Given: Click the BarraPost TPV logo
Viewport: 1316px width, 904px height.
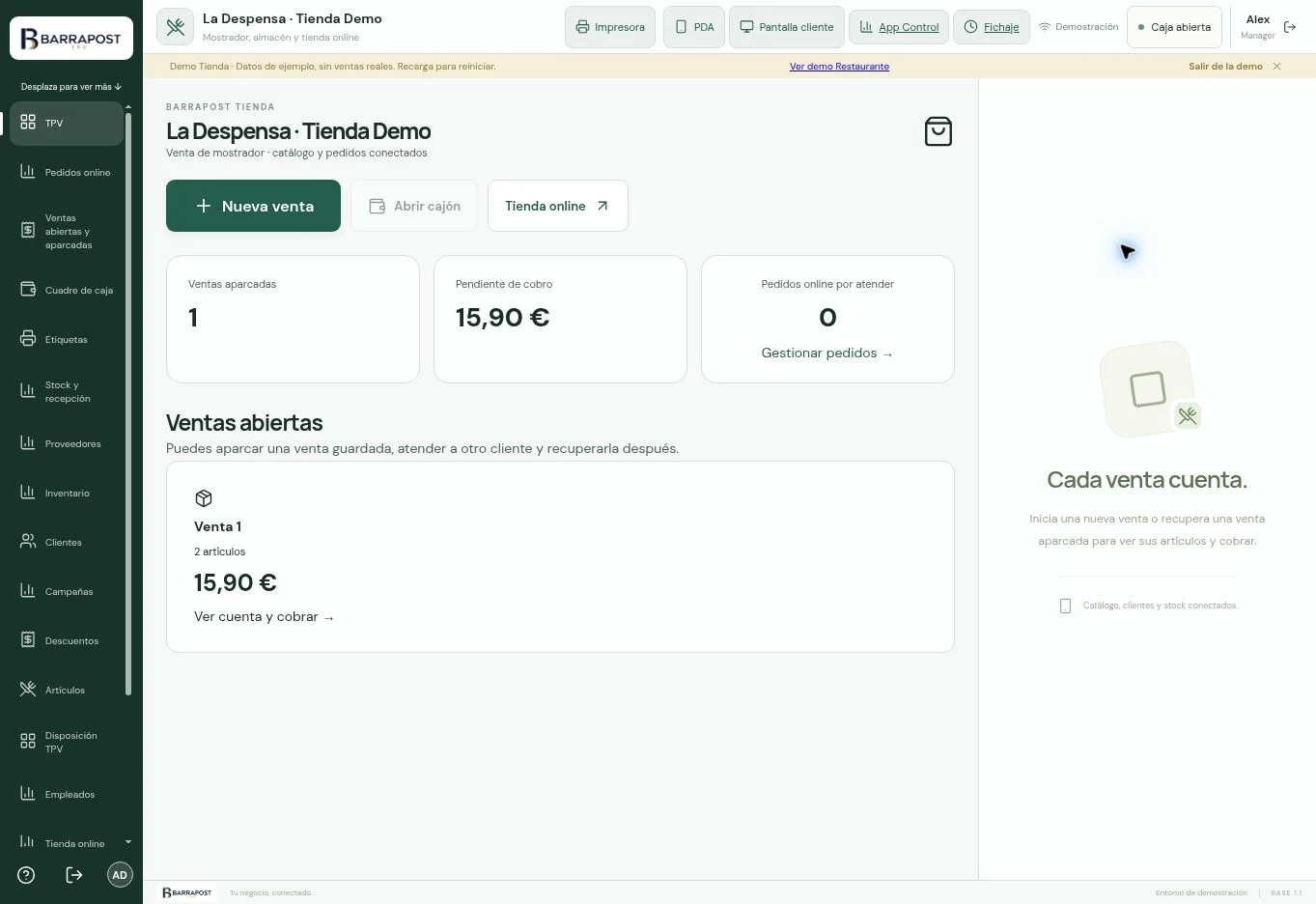Looking at the screenshot, I should pos(71,39).
